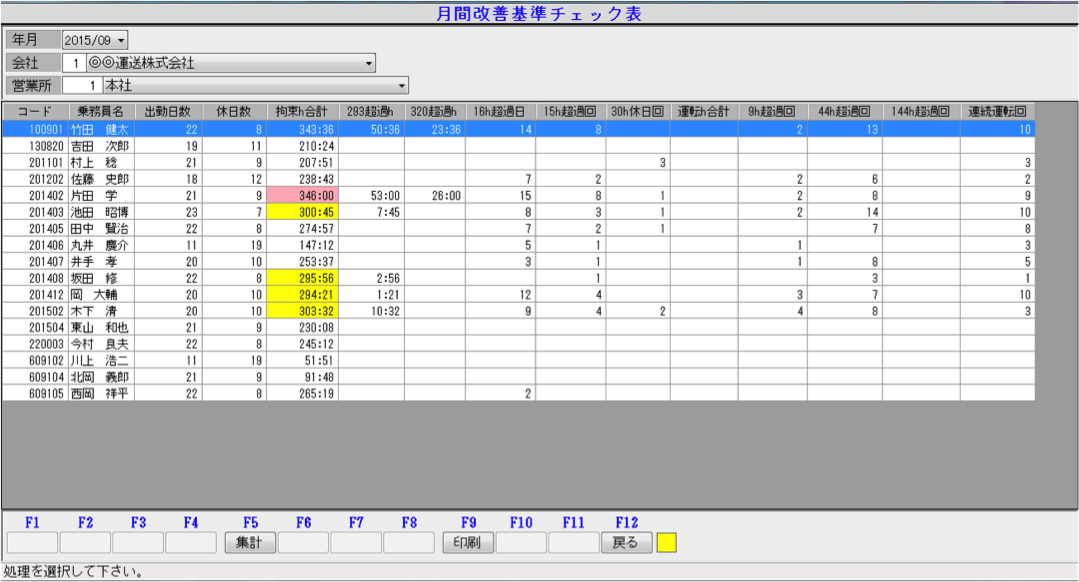This screenshot has width=1079, height=582.
Task: Click the 53:00 cell for 片田 学
Action: pos(371,195)
